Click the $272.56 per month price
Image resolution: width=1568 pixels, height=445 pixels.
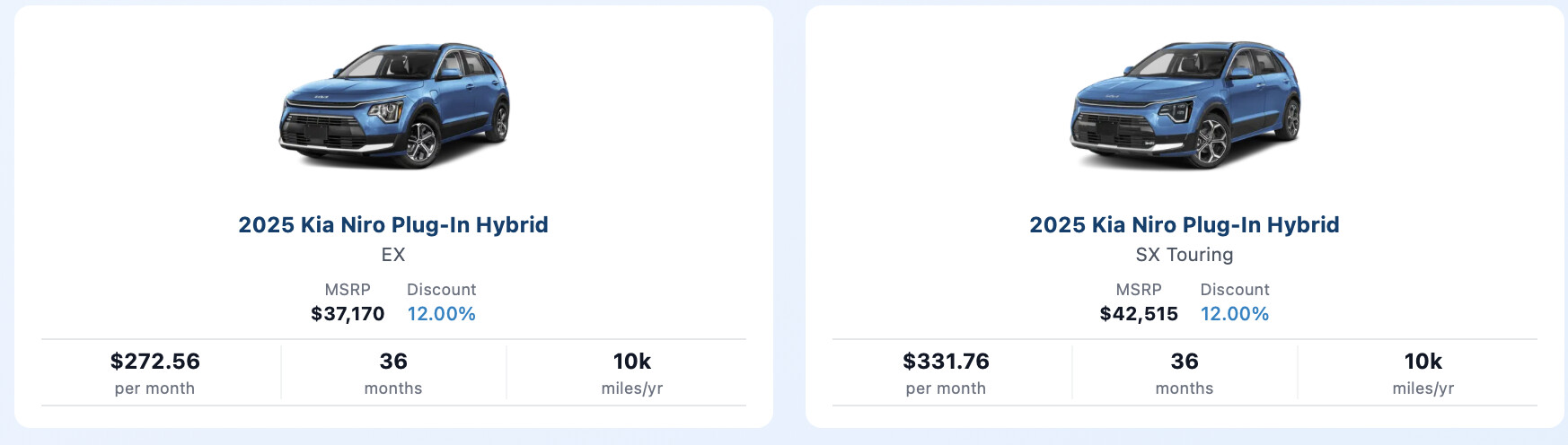pyautogui.click(x=155, y=362)
